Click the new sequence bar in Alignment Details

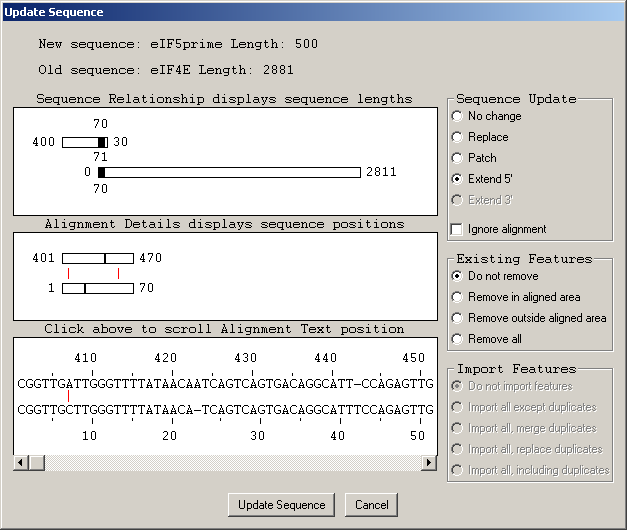pos(97,258)
